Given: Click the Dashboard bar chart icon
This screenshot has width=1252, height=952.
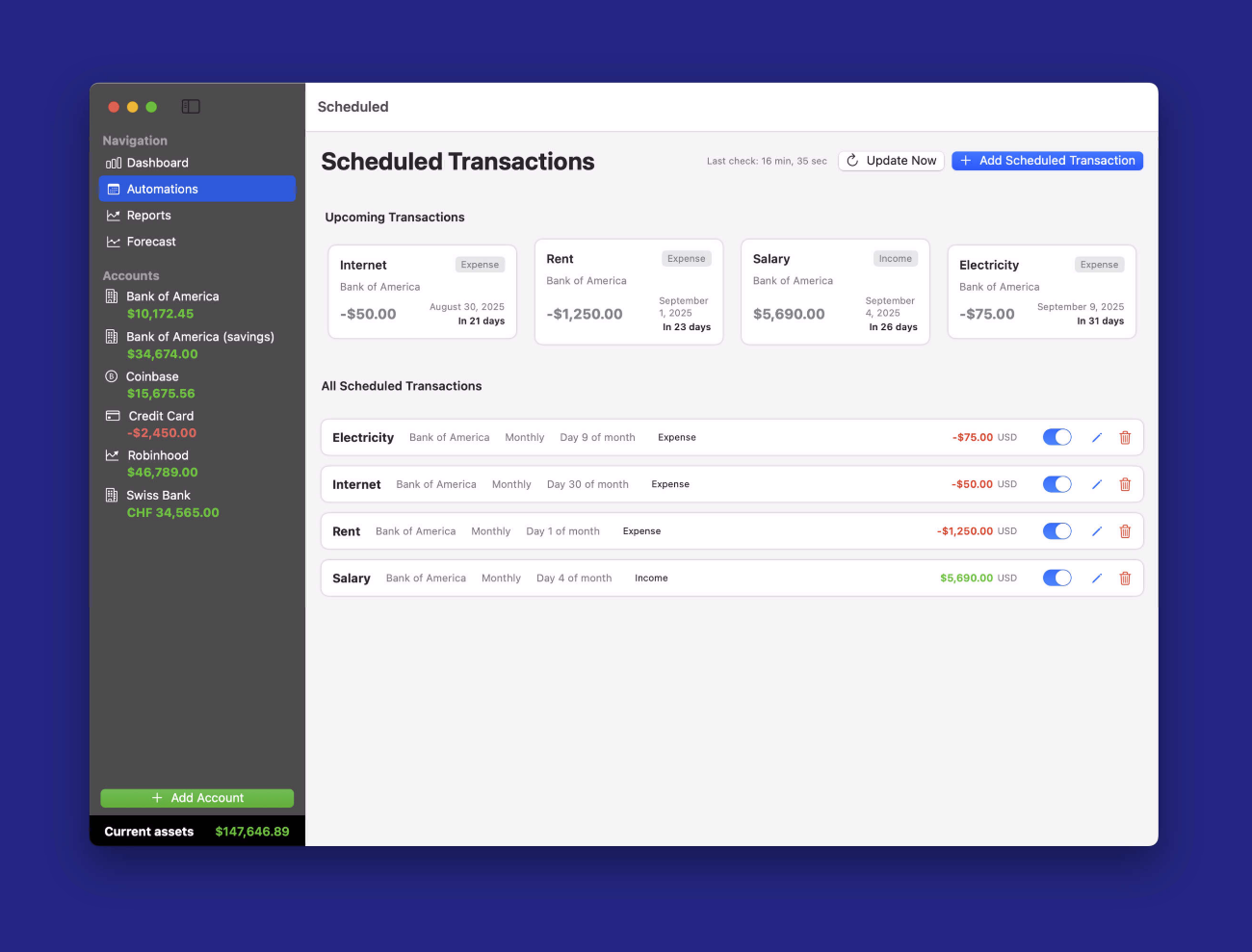Looking at the screenshot, I should (114, 164).
